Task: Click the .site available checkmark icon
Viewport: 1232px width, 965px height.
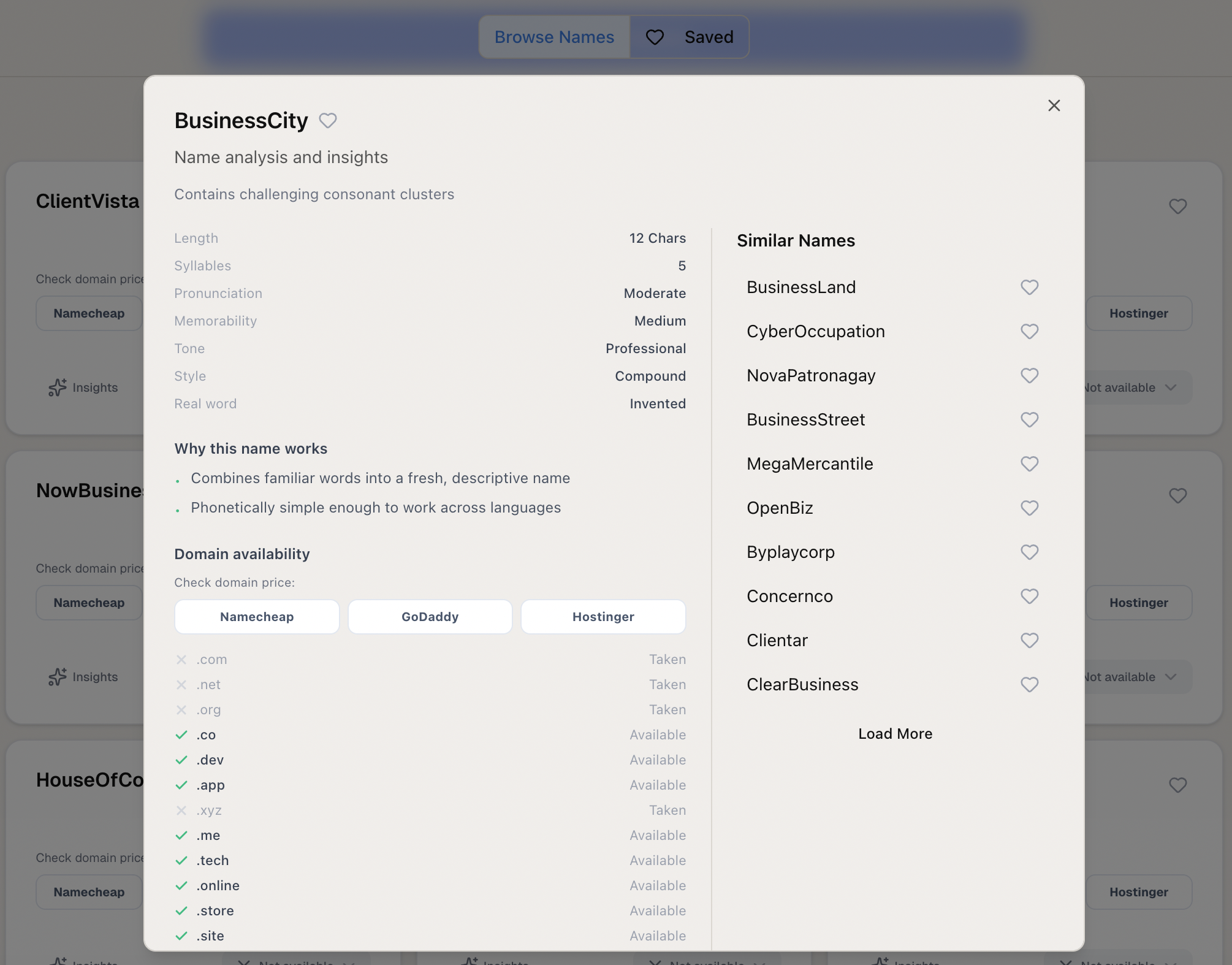Action: 181,936
